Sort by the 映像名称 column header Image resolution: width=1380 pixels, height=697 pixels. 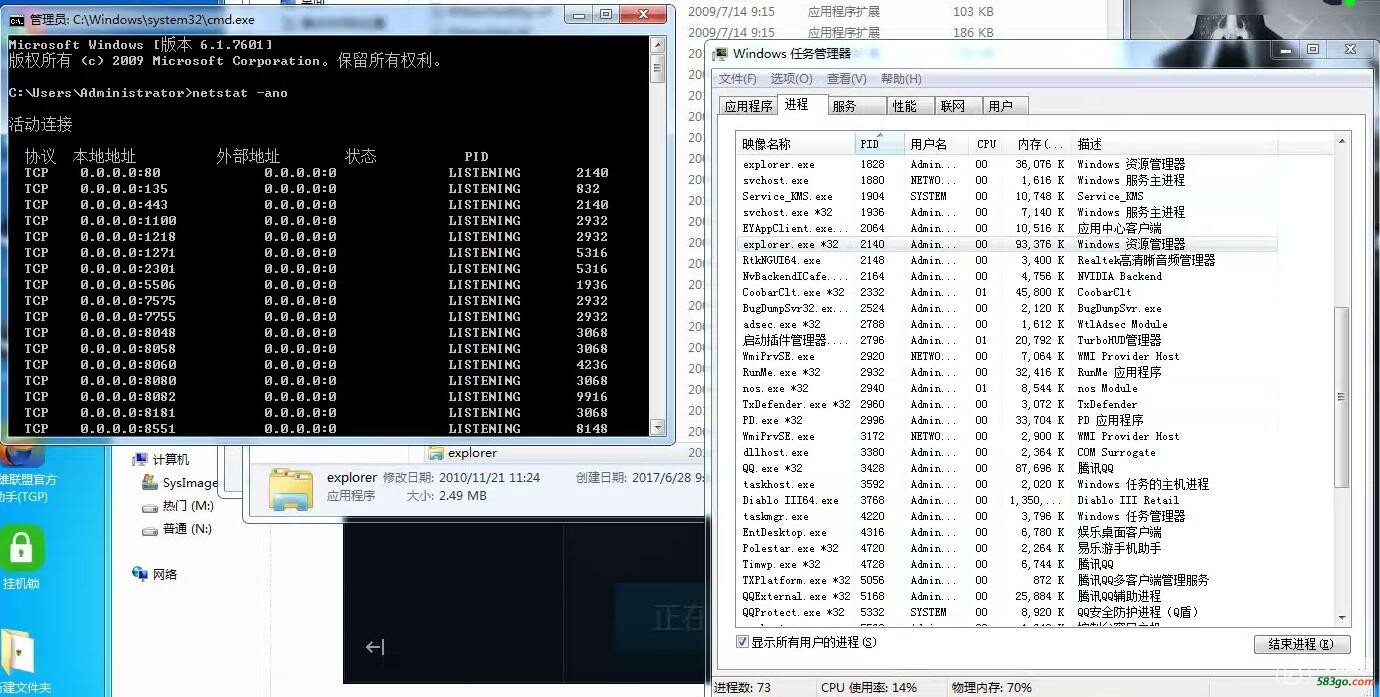[x=796, y=144]
